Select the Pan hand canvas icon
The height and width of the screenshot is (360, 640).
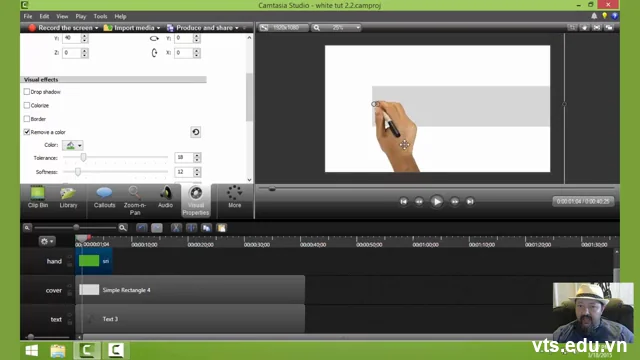coord(584,28)
